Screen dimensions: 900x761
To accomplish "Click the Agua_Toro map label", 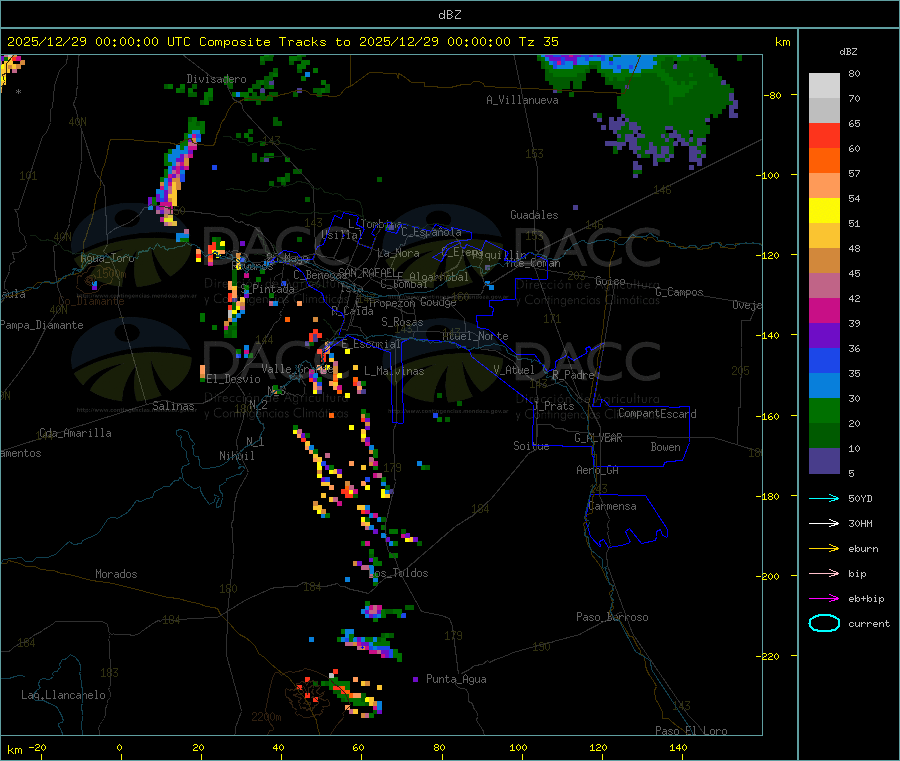I will [x=107, y=258].
